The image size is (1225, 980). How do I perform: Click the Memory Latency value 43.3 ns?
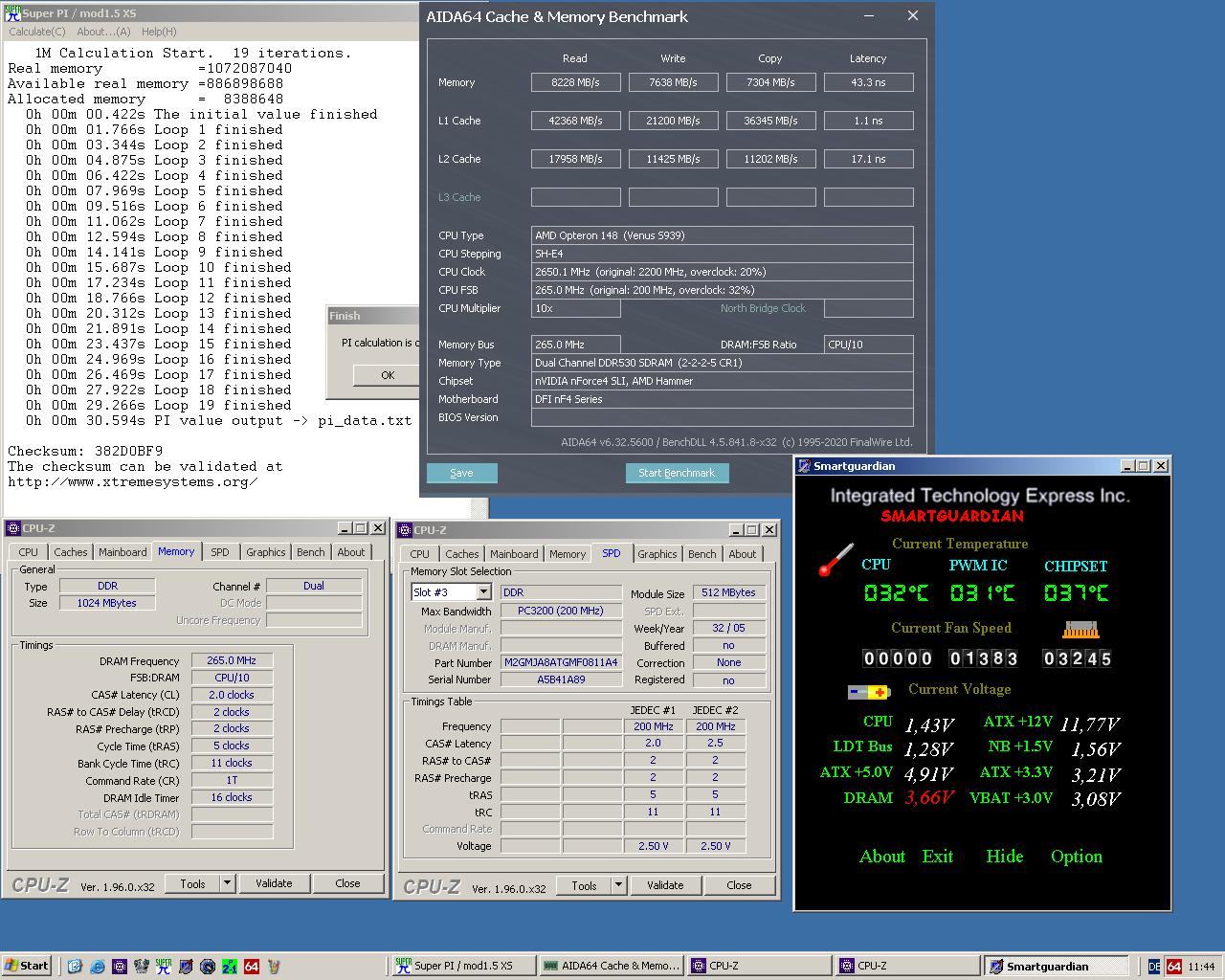pyautogui.click(x=869, y=82)
